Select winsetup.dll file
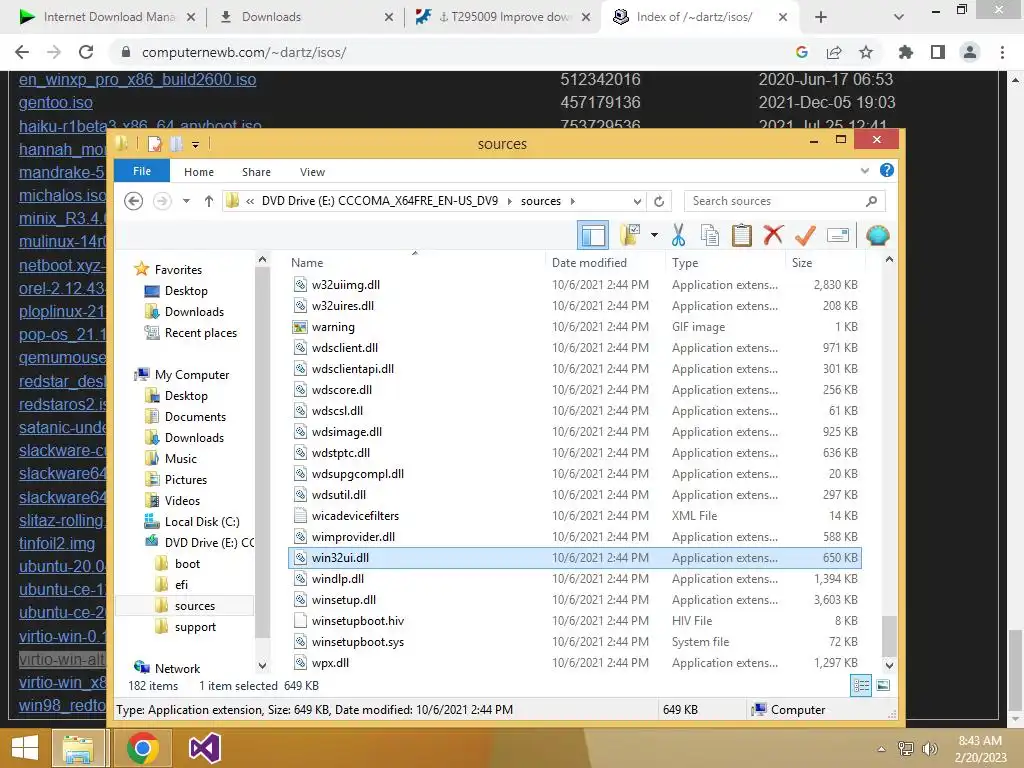Screen dimensions: 1024x768 (575, 600)
